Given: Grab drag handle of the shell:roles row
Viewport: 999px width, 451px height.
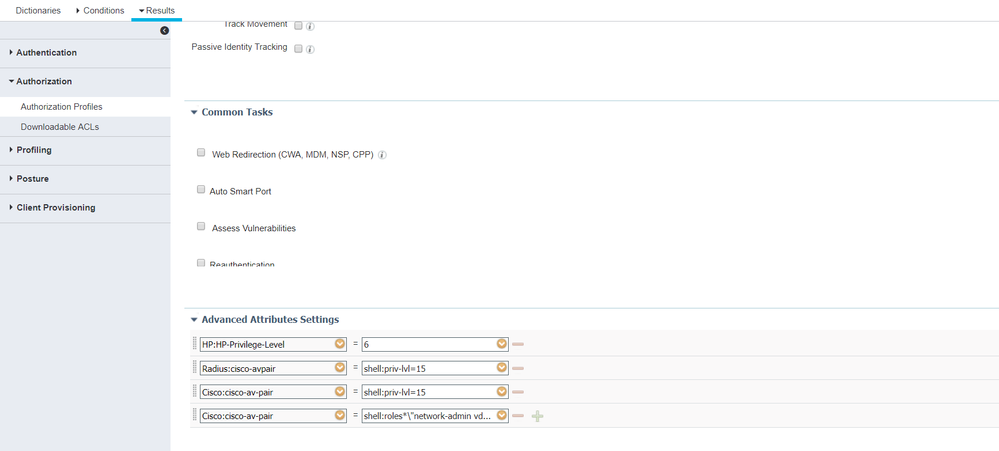Looking at the screenshot, I should pyautogui.click(x=195, y=416).
